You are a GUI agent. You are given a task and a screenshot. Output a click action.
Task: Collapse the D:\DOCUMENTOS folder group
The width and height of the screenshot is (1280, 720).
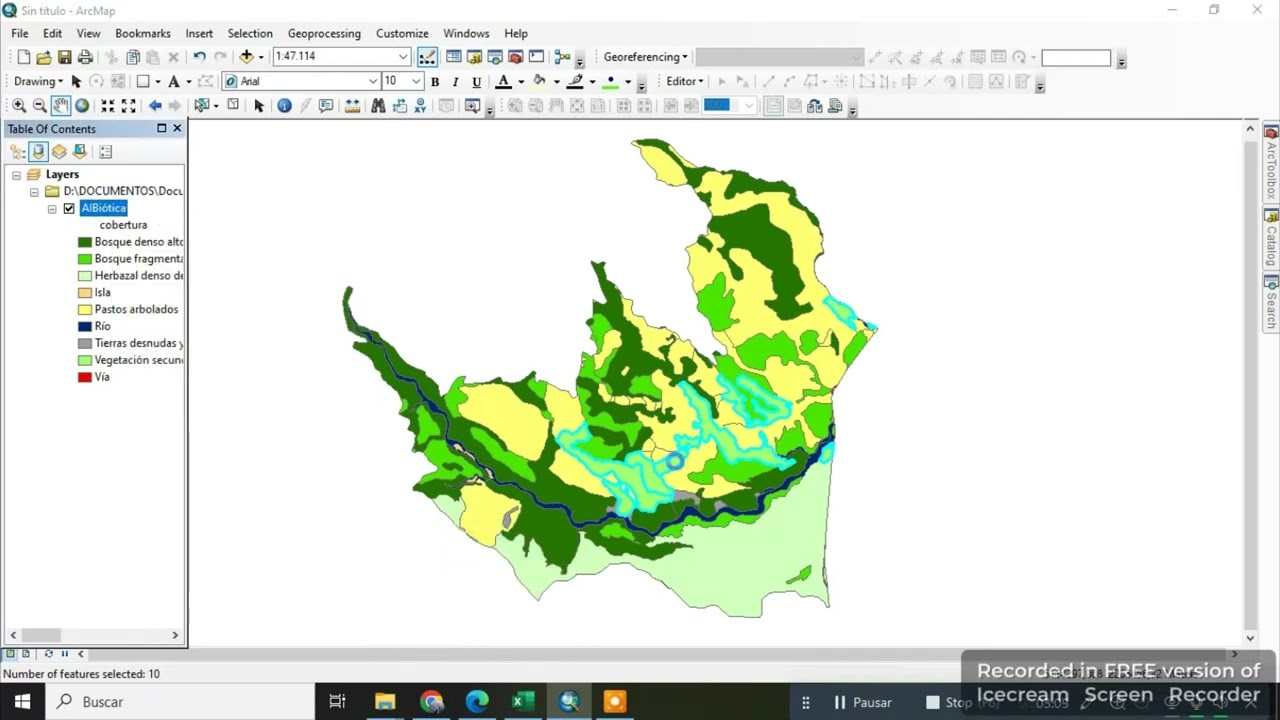(34, 192)
